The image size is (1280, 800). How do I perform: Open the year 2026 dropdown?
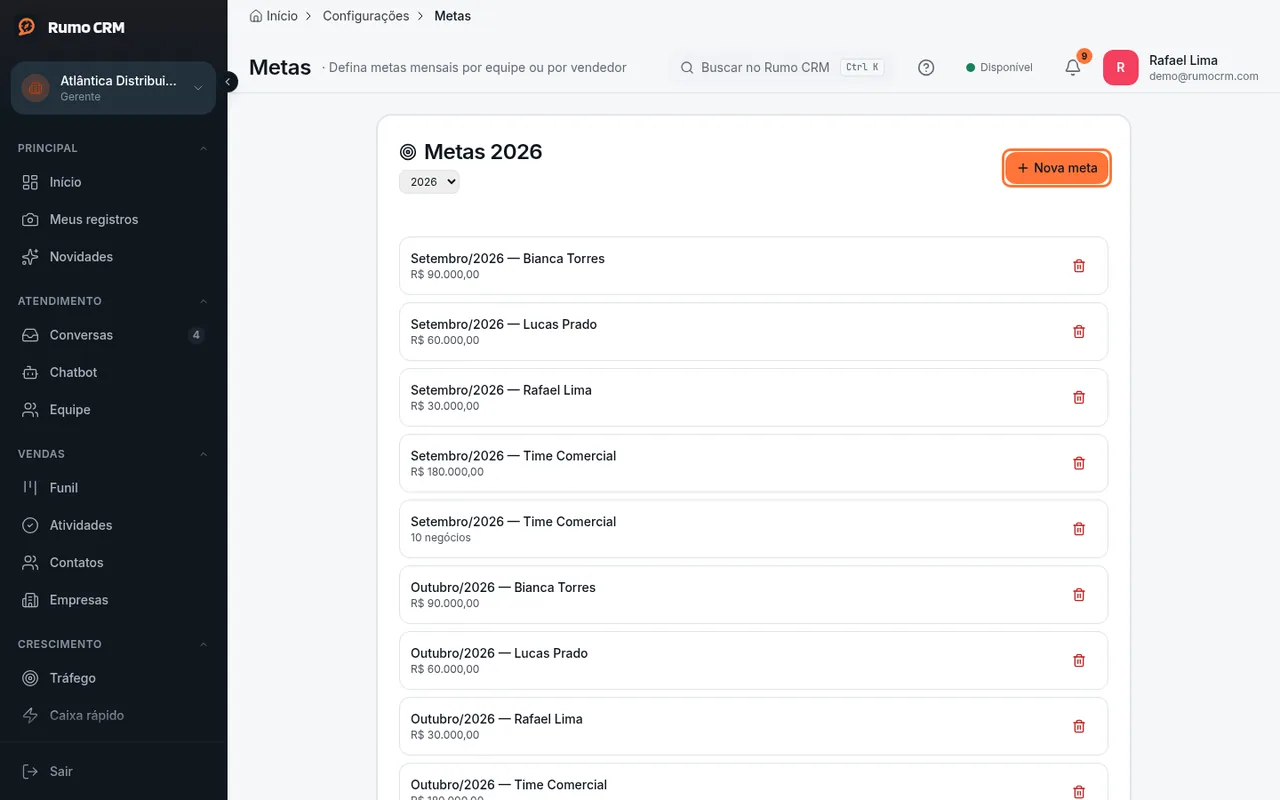429,182
